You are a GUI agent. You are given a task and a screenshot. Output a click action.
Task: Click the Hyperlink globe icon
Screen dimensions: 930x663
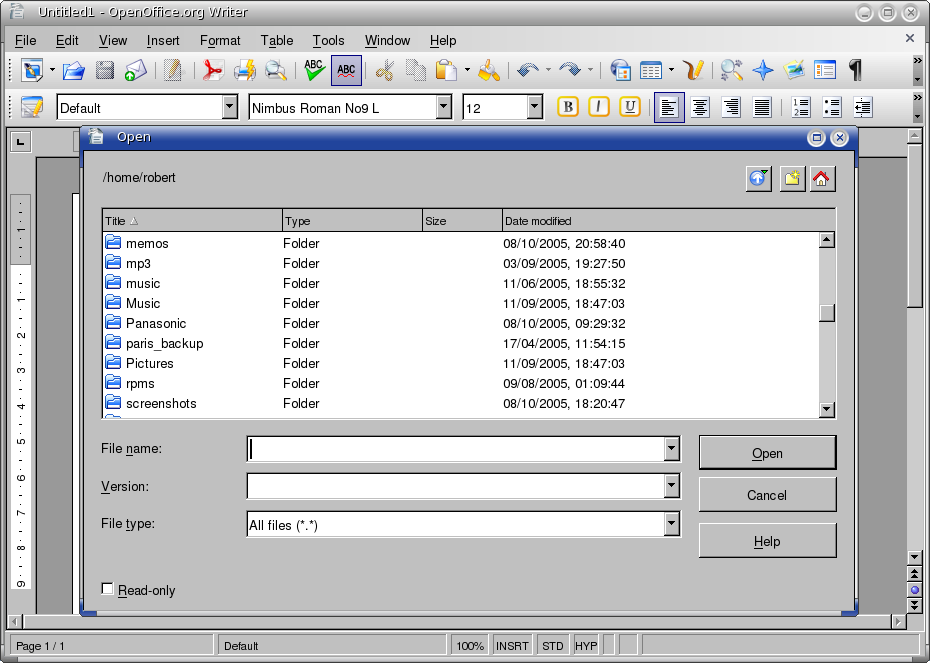[x=620, y=71]
